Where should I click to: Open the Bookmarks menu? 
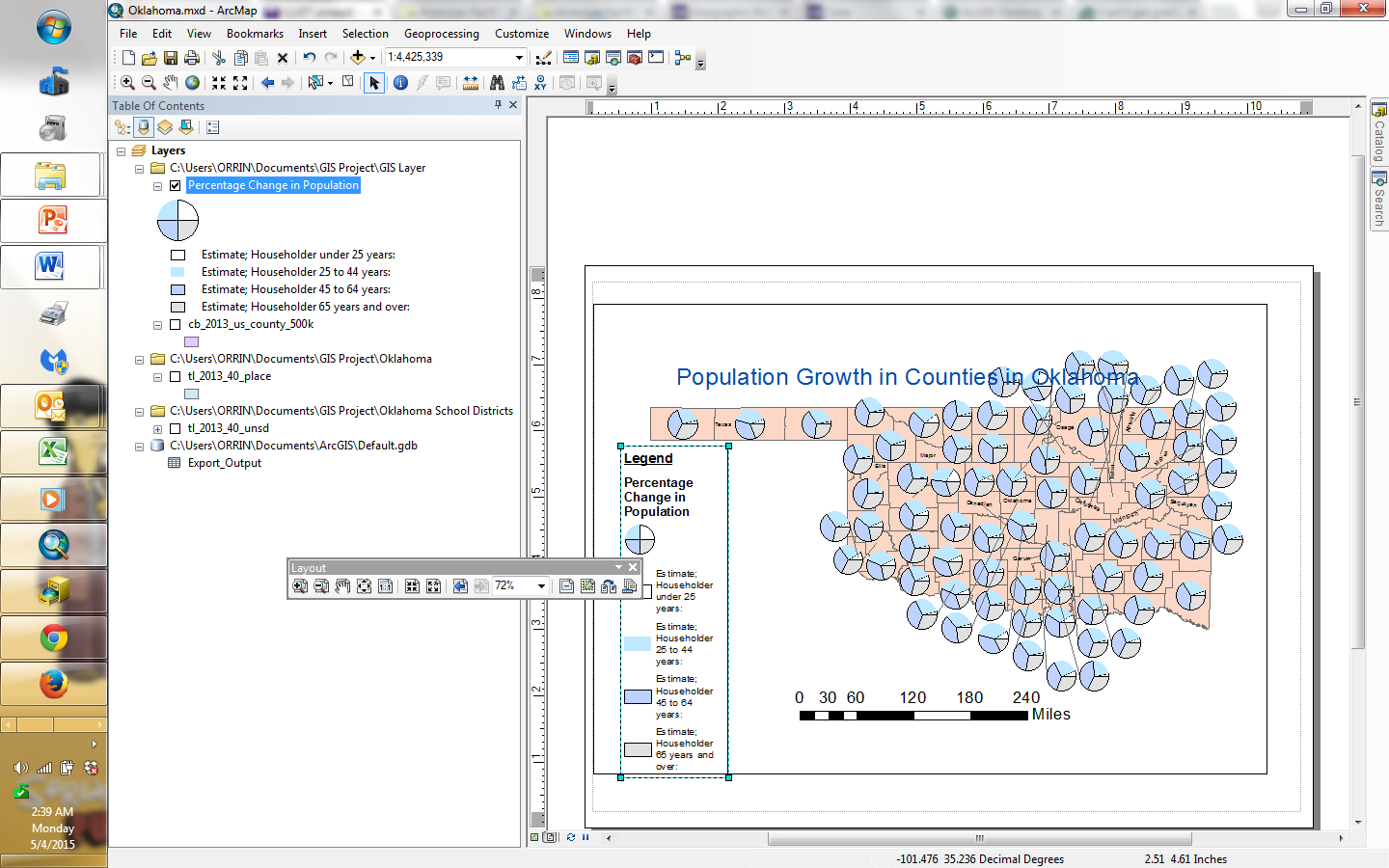click(255, 34)
